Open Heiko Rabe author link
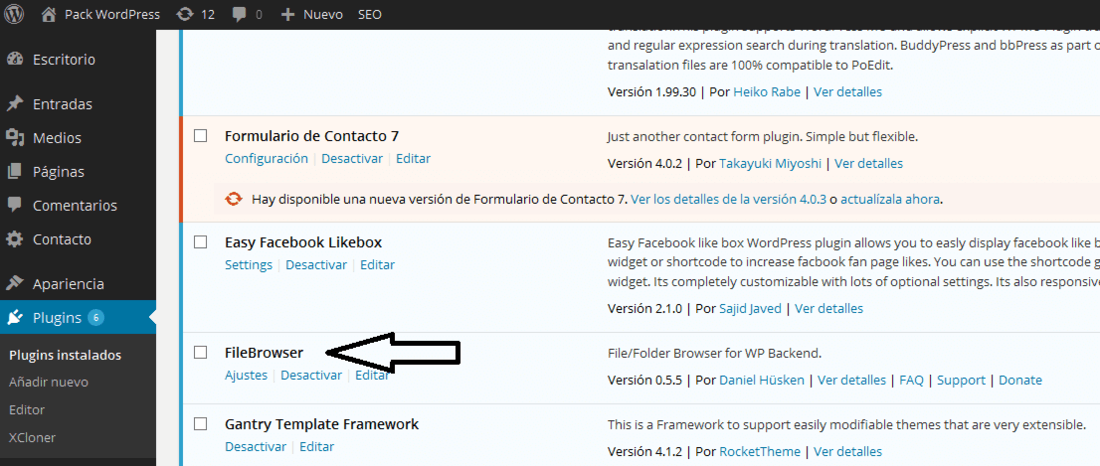1100x466 pixels. click(x=767, y=92)
